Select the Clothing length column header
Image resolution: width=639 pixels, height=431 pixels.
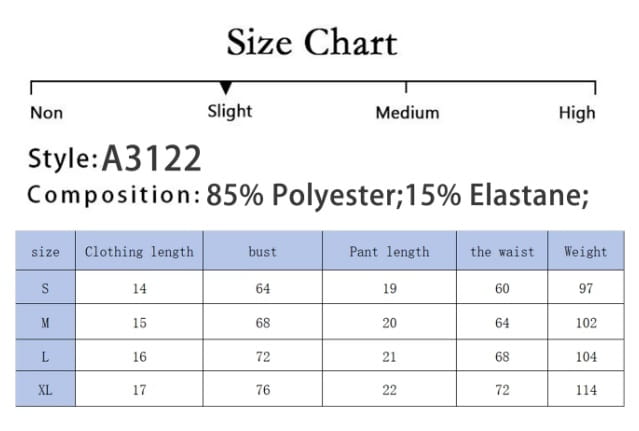coord(139,252)
